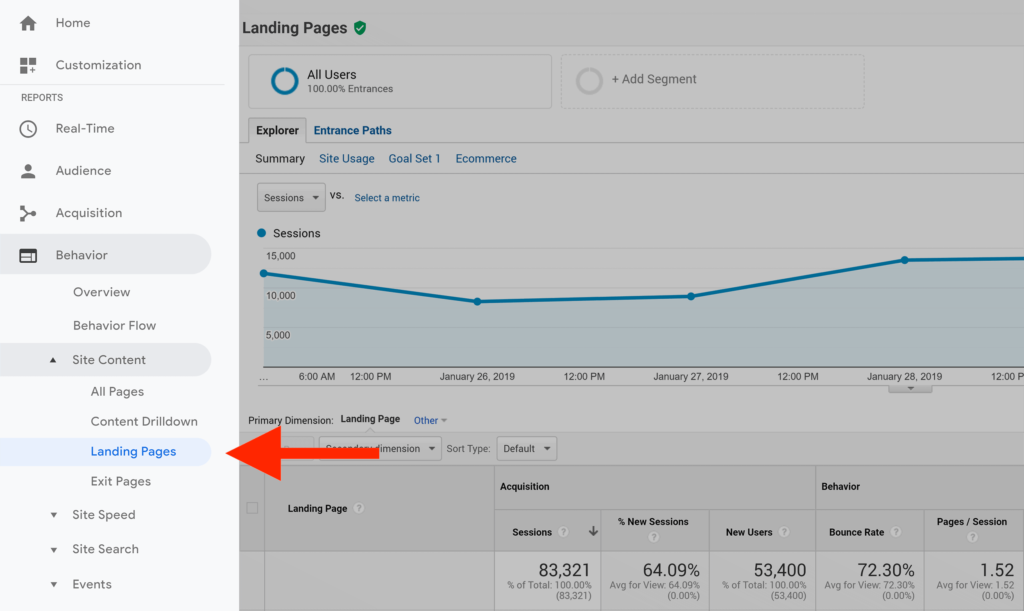Open the Sessions metric dropdown
The width and height of the screenshot is (1024, 611).
(290, 197)
